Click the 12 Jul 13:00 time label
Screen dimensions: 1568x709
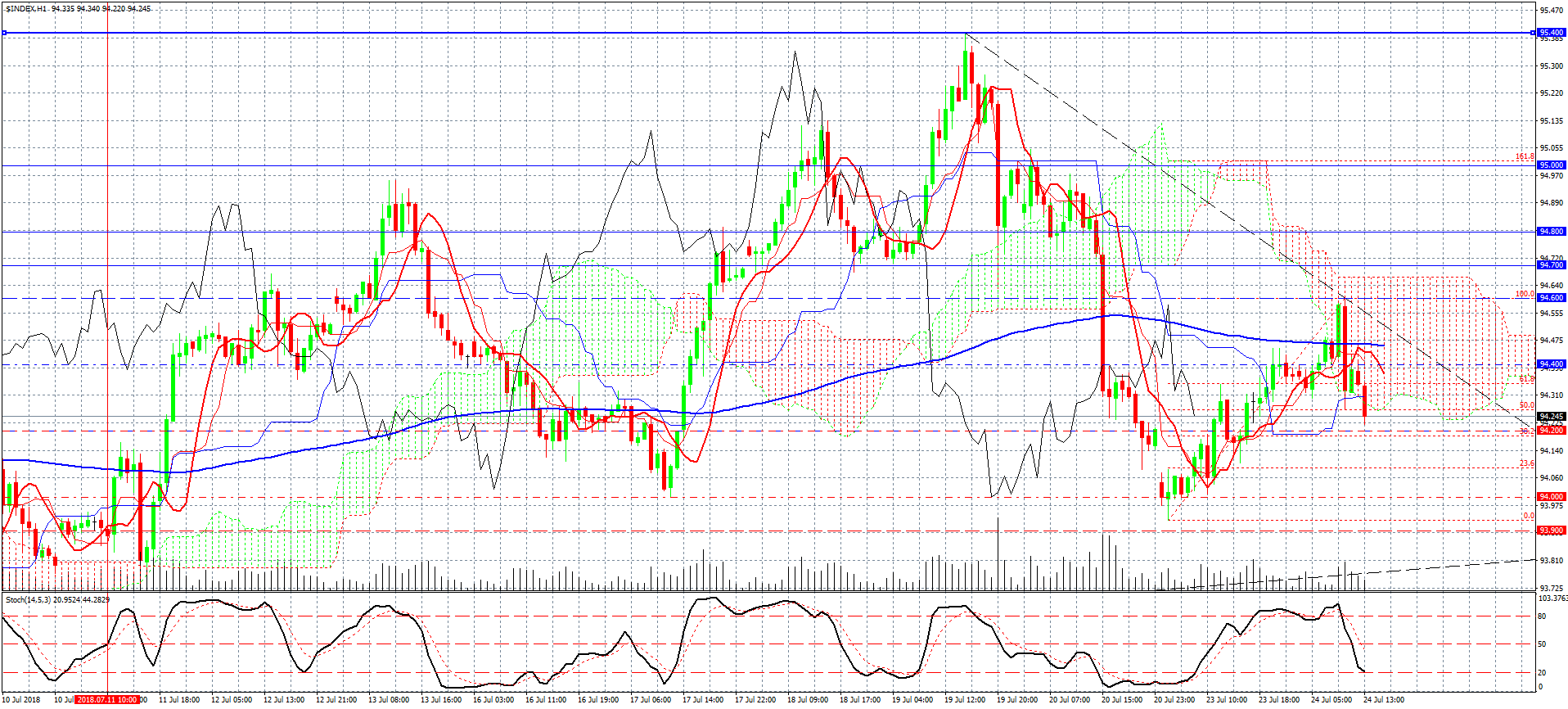tap(284, 700)
